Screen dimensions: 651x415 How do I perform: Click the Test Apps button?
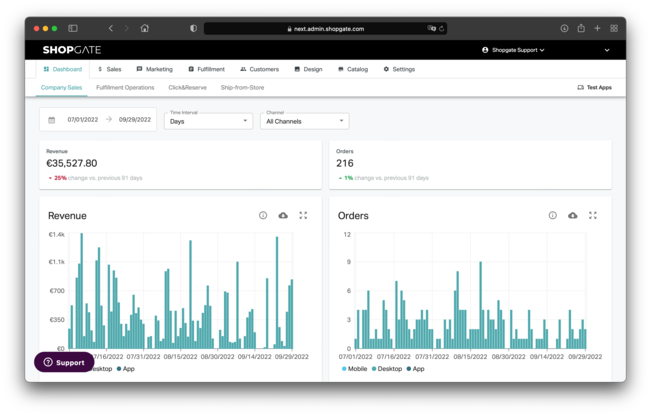click(595, 88)
